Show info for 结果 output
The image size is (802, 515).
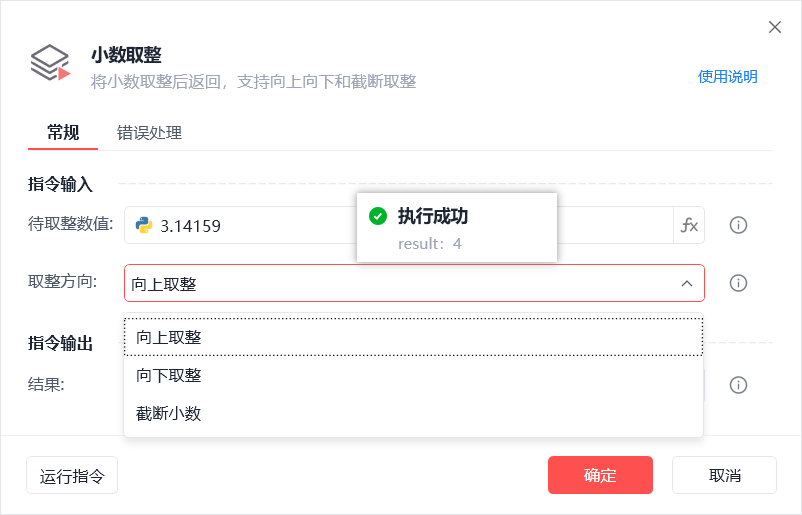[738, 385]
